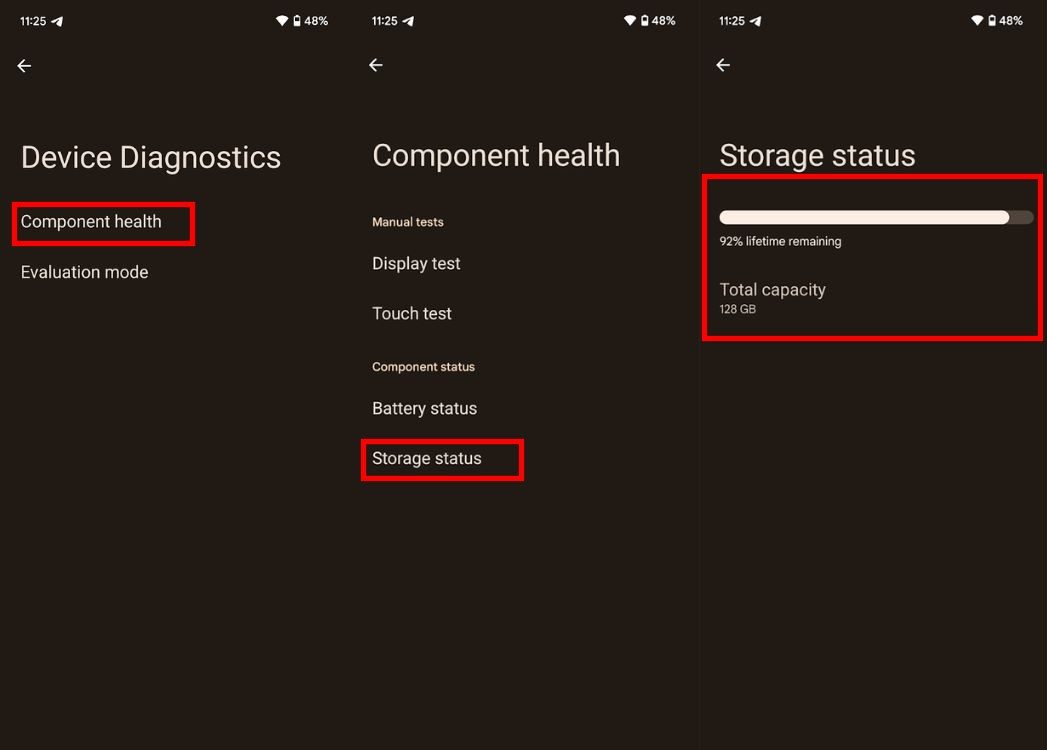Tap the Manual tests section header
The width and height of the screenshot is (1047, 750).
click(407, 222)
